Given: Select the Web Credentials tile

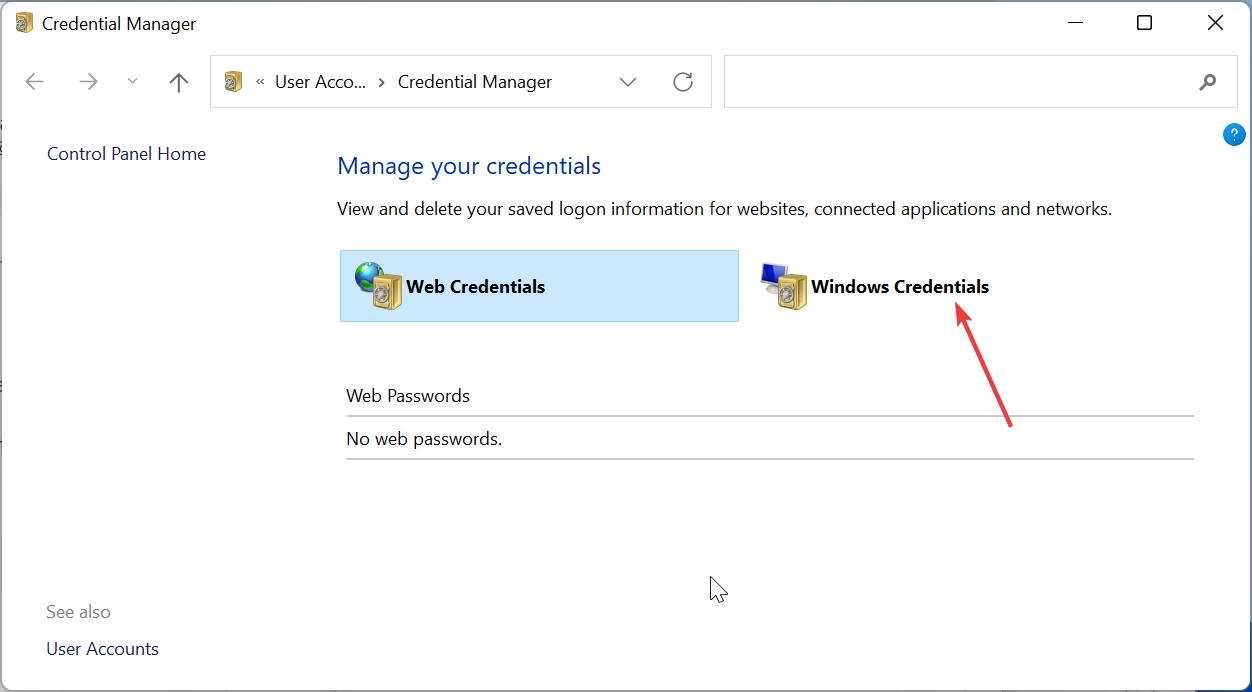Looking at the screenshot, I should [x=539, y=286].
